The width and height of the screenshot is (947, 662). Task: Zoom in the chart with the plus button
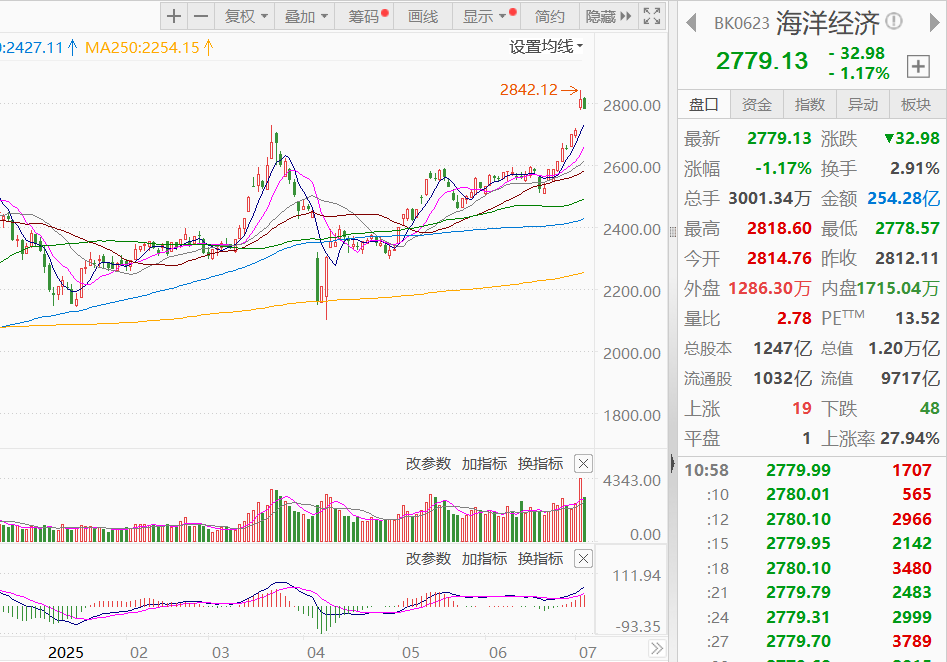click(x=174, y=16)
